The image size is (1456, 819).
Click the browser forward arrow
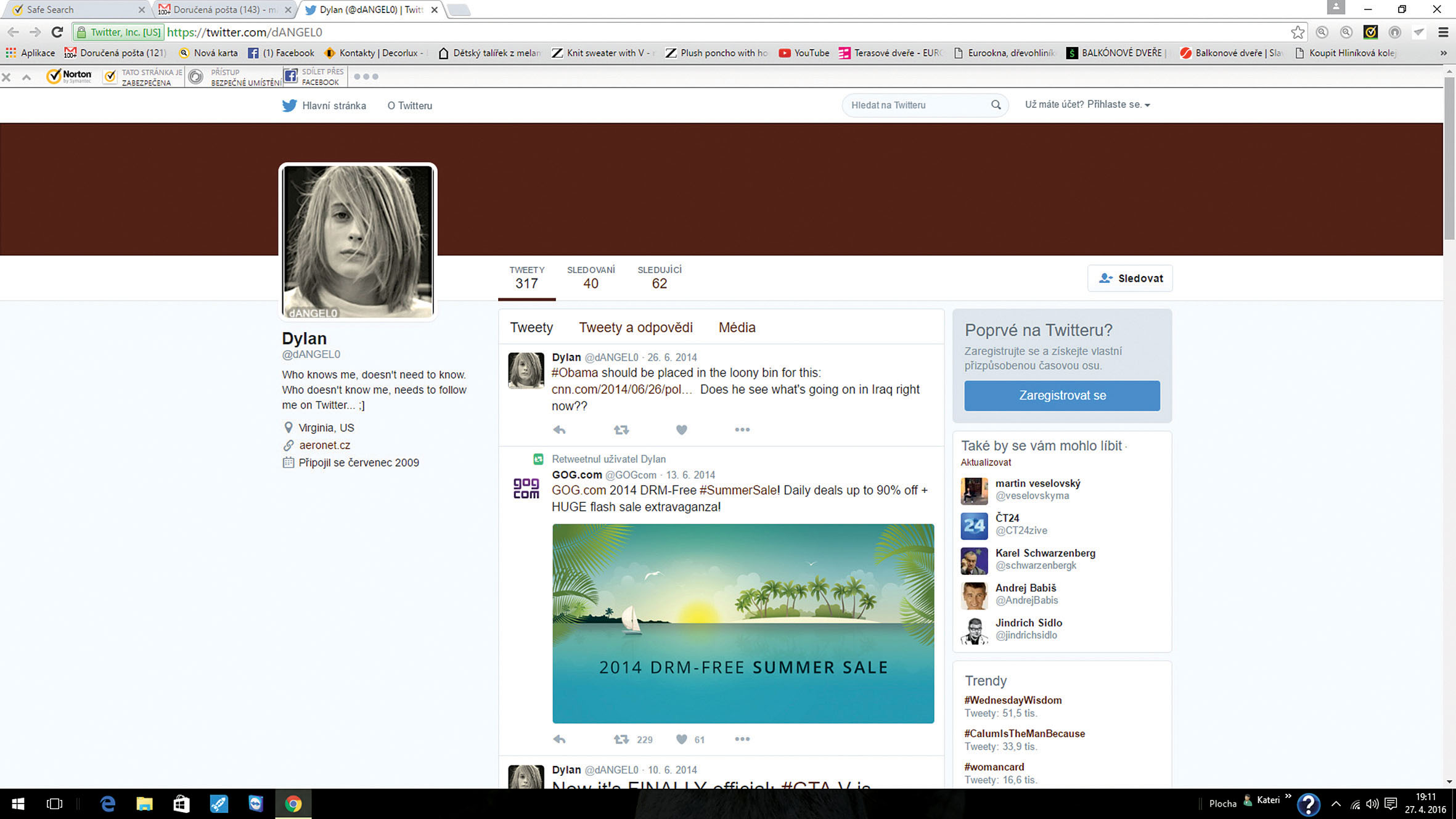[35, 32]
